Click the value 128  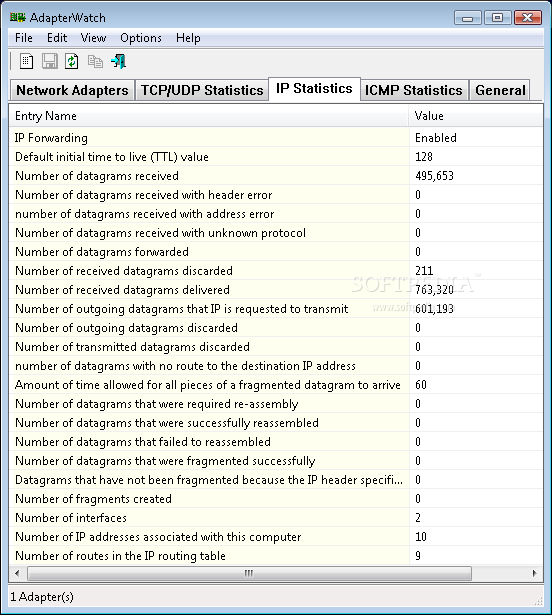(x=424, y=157)
